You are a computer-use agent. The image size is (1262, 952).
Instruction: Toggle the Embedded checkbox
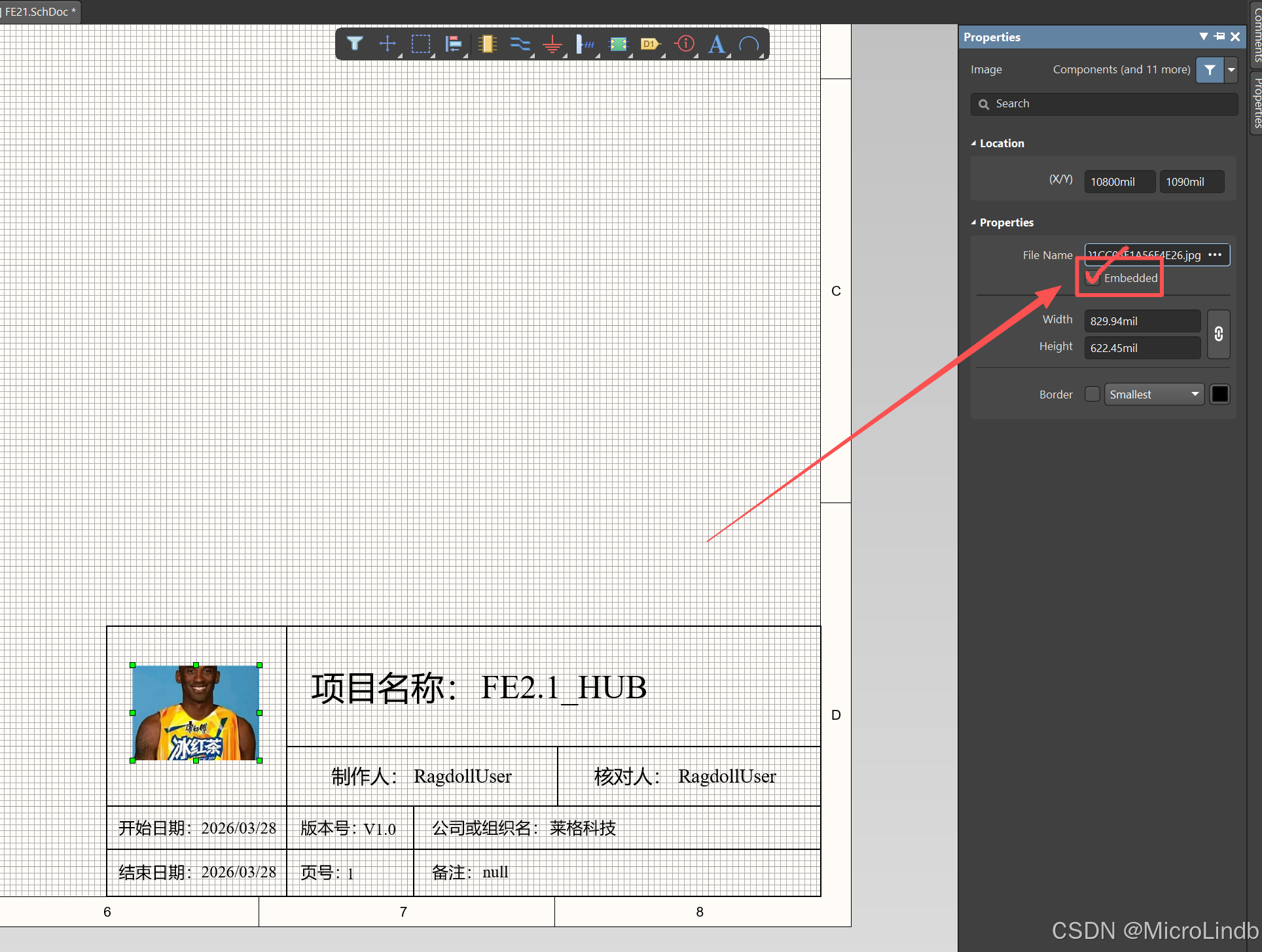1092,278
